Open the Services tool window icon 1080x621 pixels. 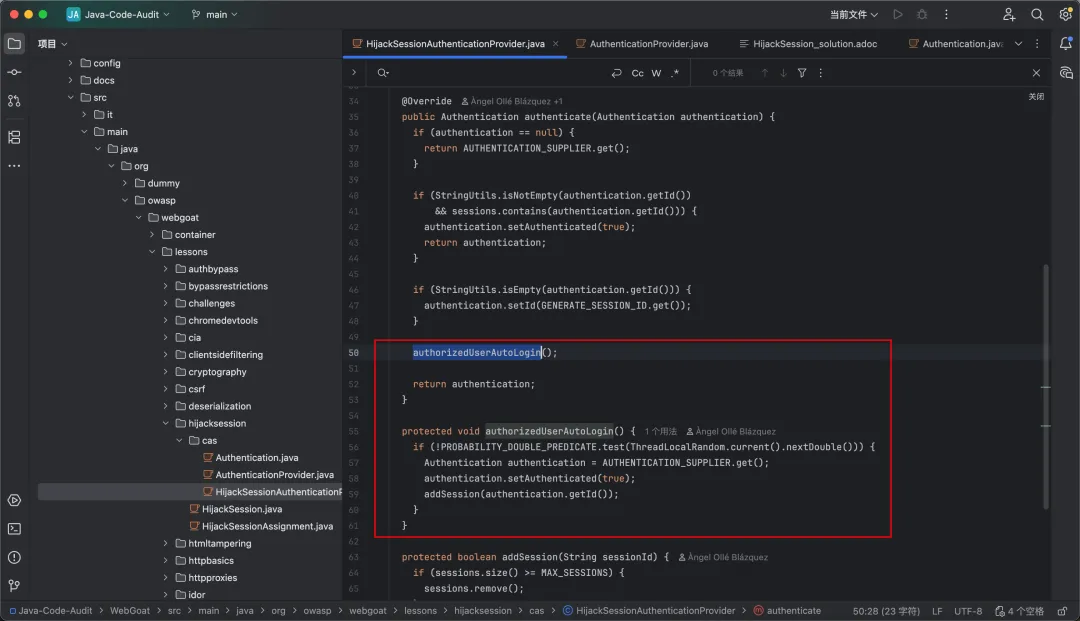(x=14, y=501)
